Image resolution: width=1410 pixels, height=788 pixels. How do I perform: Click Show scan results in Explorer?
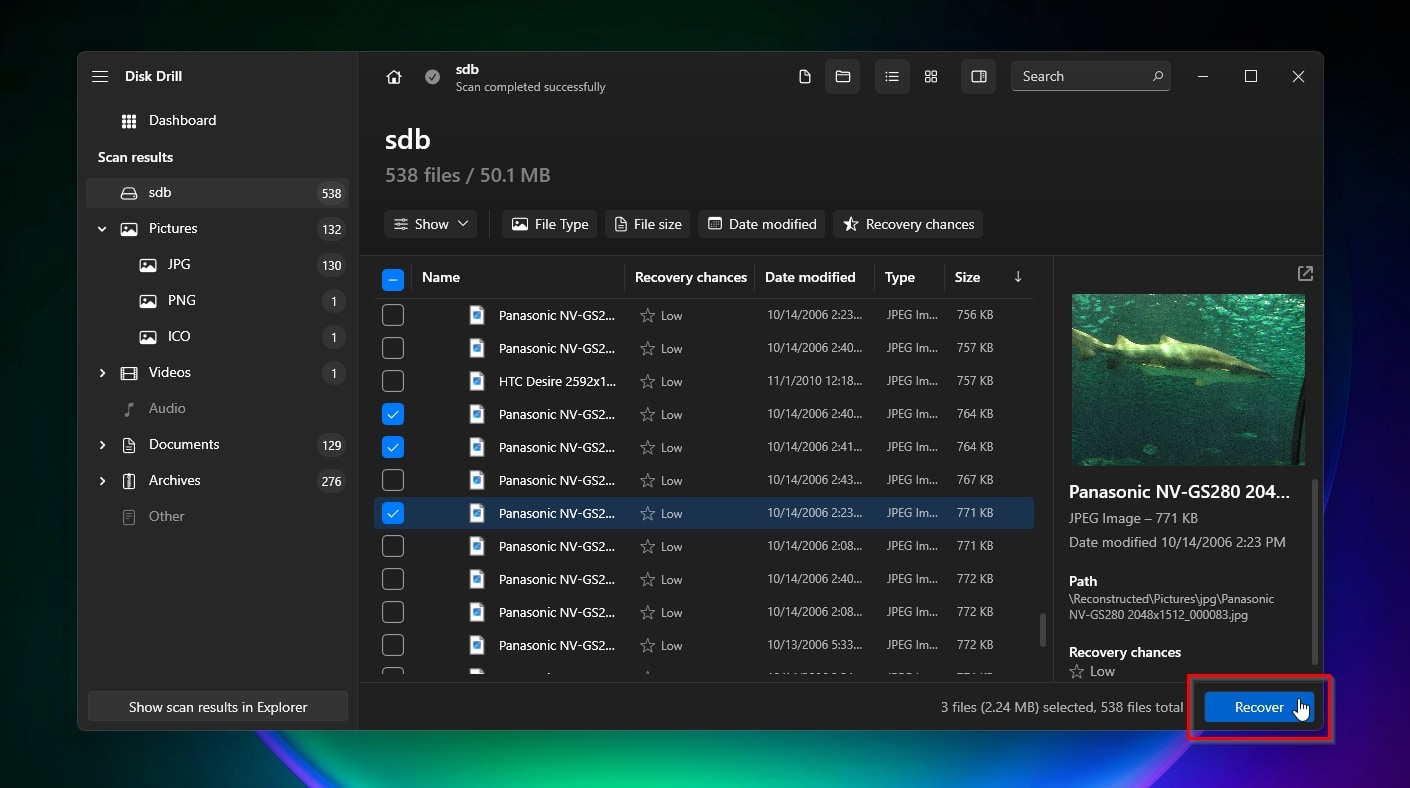[x=218, y=707]
